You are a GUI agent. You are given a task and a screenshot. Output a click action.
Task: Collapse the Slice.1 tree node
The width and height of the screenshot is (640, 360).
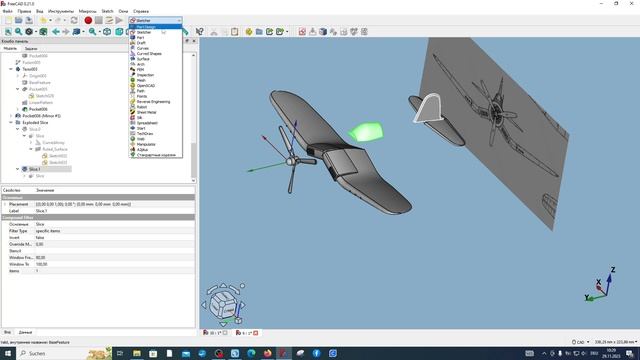point(18,169)
